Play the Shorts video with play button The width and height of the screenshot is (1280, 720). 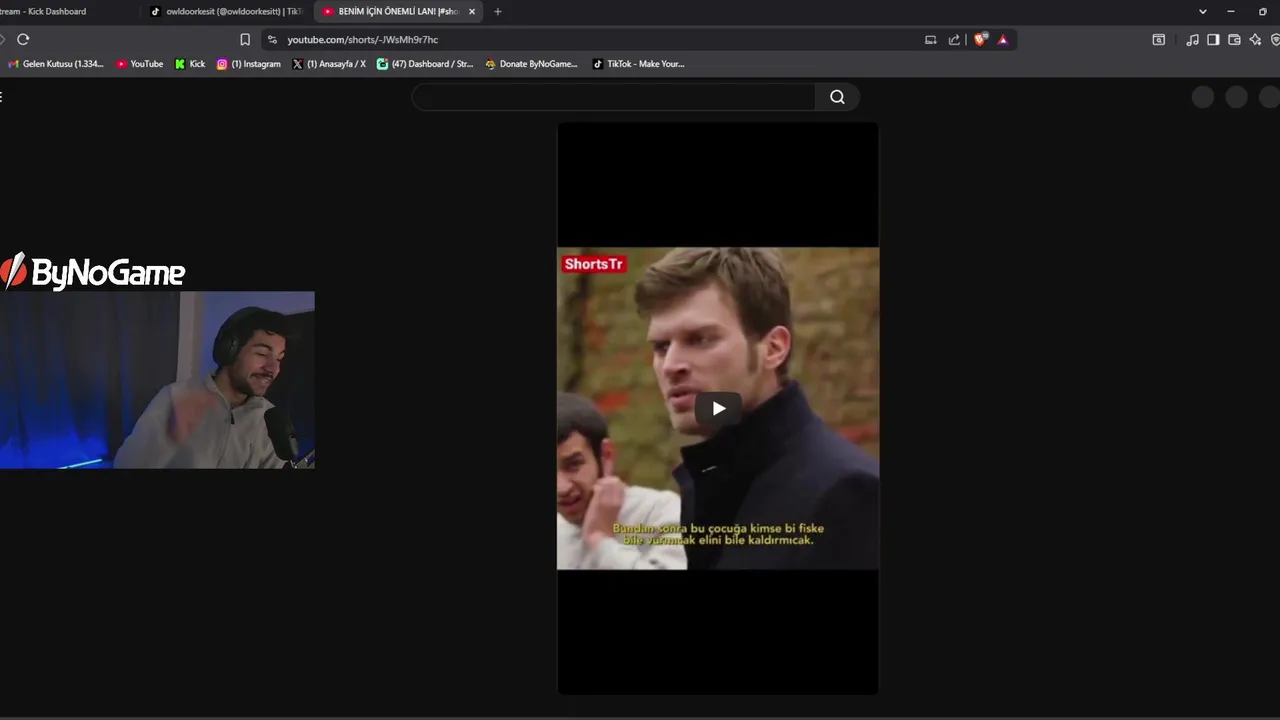pos(718,408)
